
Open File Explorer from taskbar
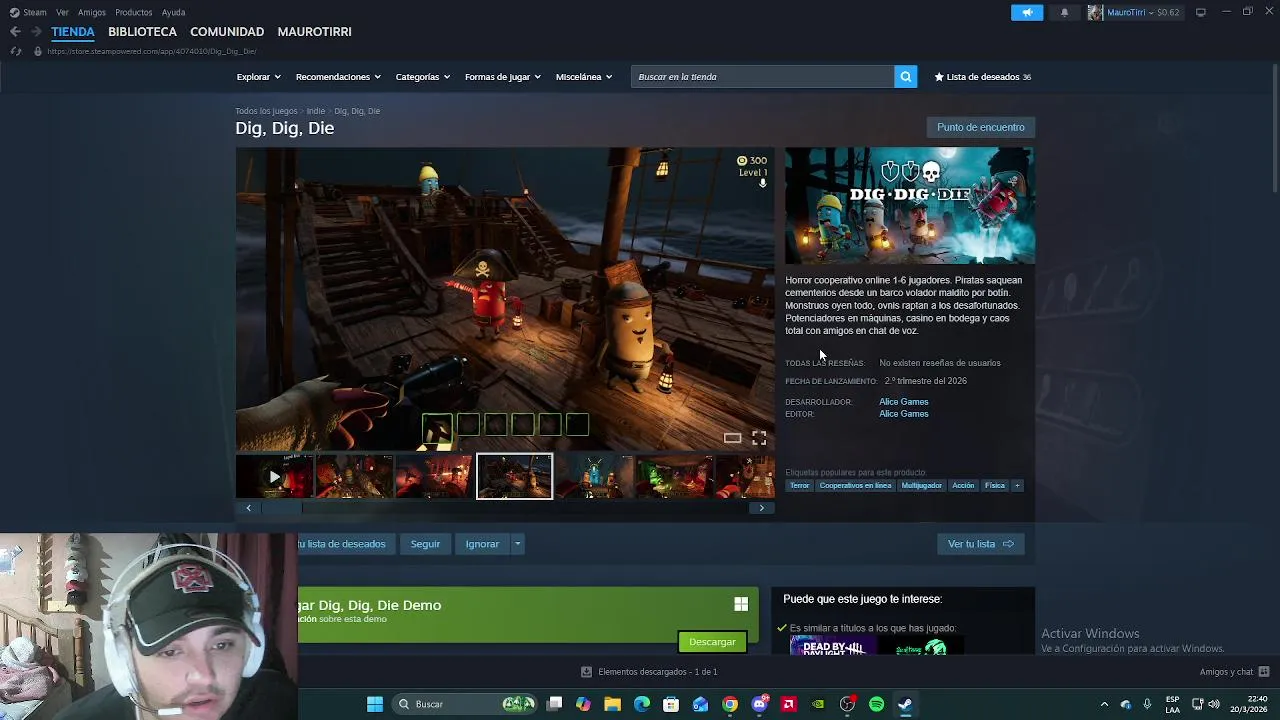pos(613,704)
